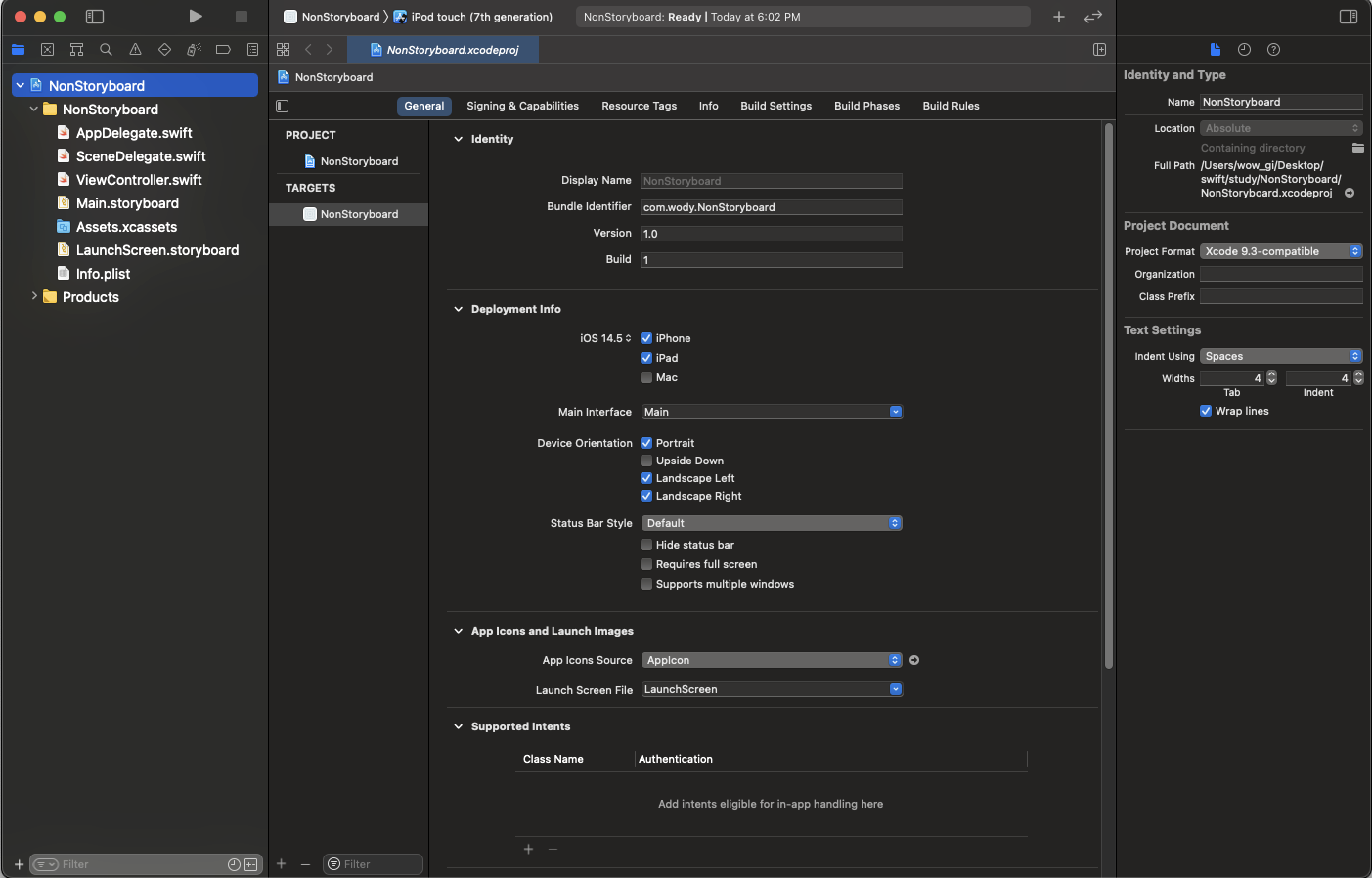Go back in editor history
The height and width of the screenshot is (878, 1372).
pyautogui.click(x=308, y=49)
